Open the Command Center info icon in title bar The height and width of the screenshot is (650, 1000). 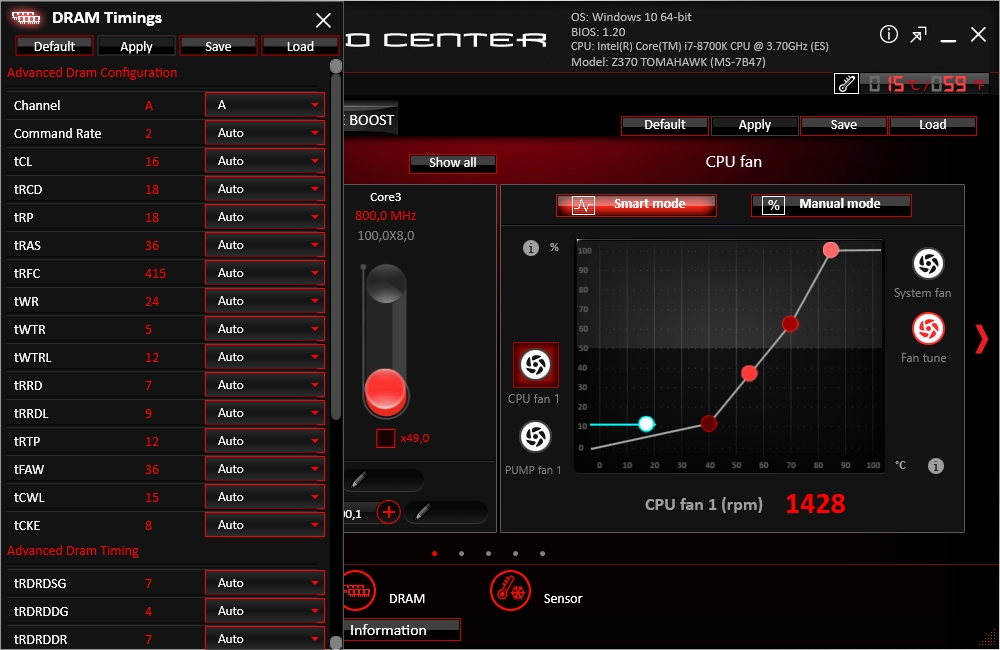pyautogui.click(x=888, y=34)
